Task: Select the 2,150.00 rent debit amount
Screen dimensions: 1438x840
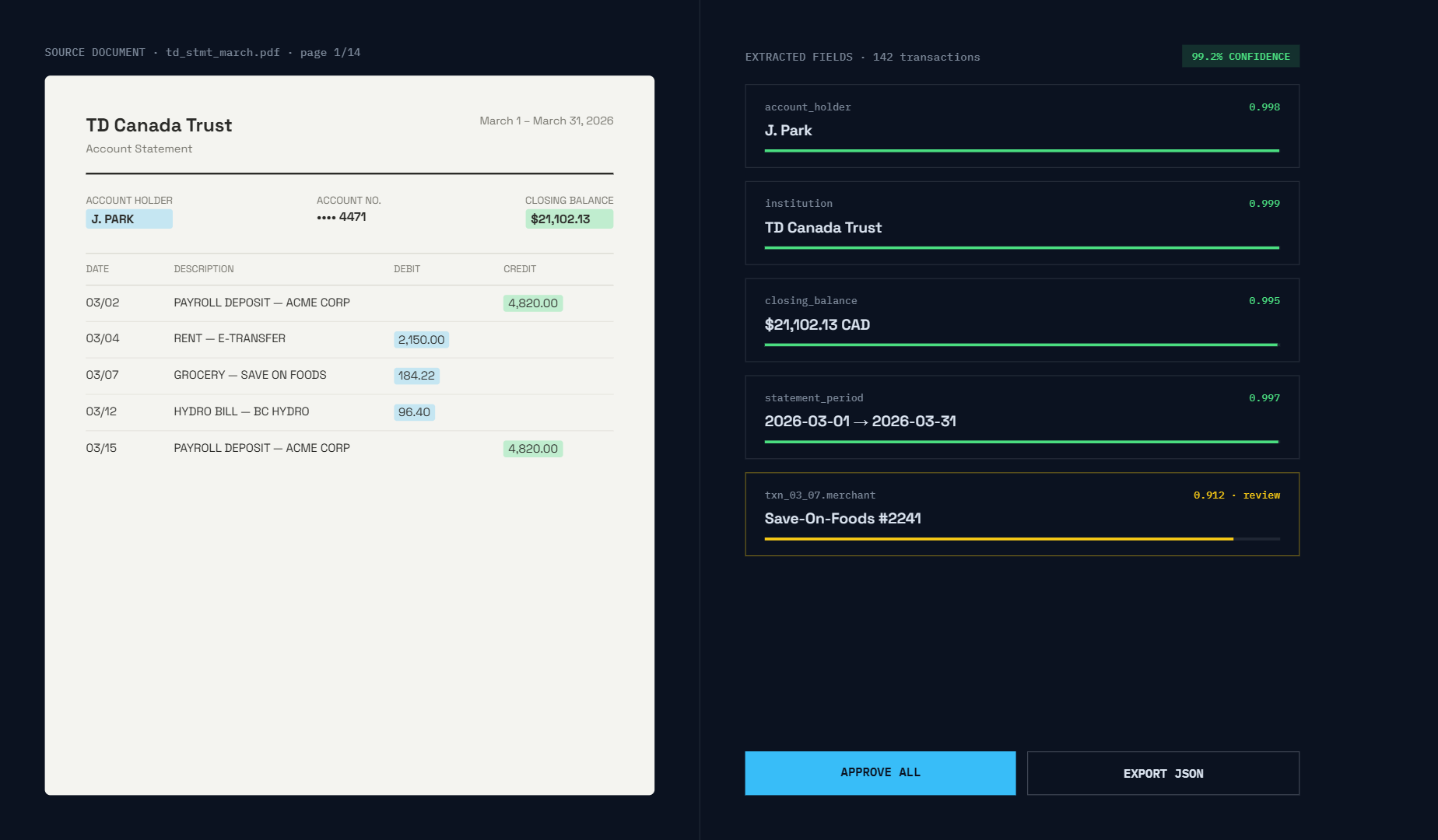Action: 421,339
